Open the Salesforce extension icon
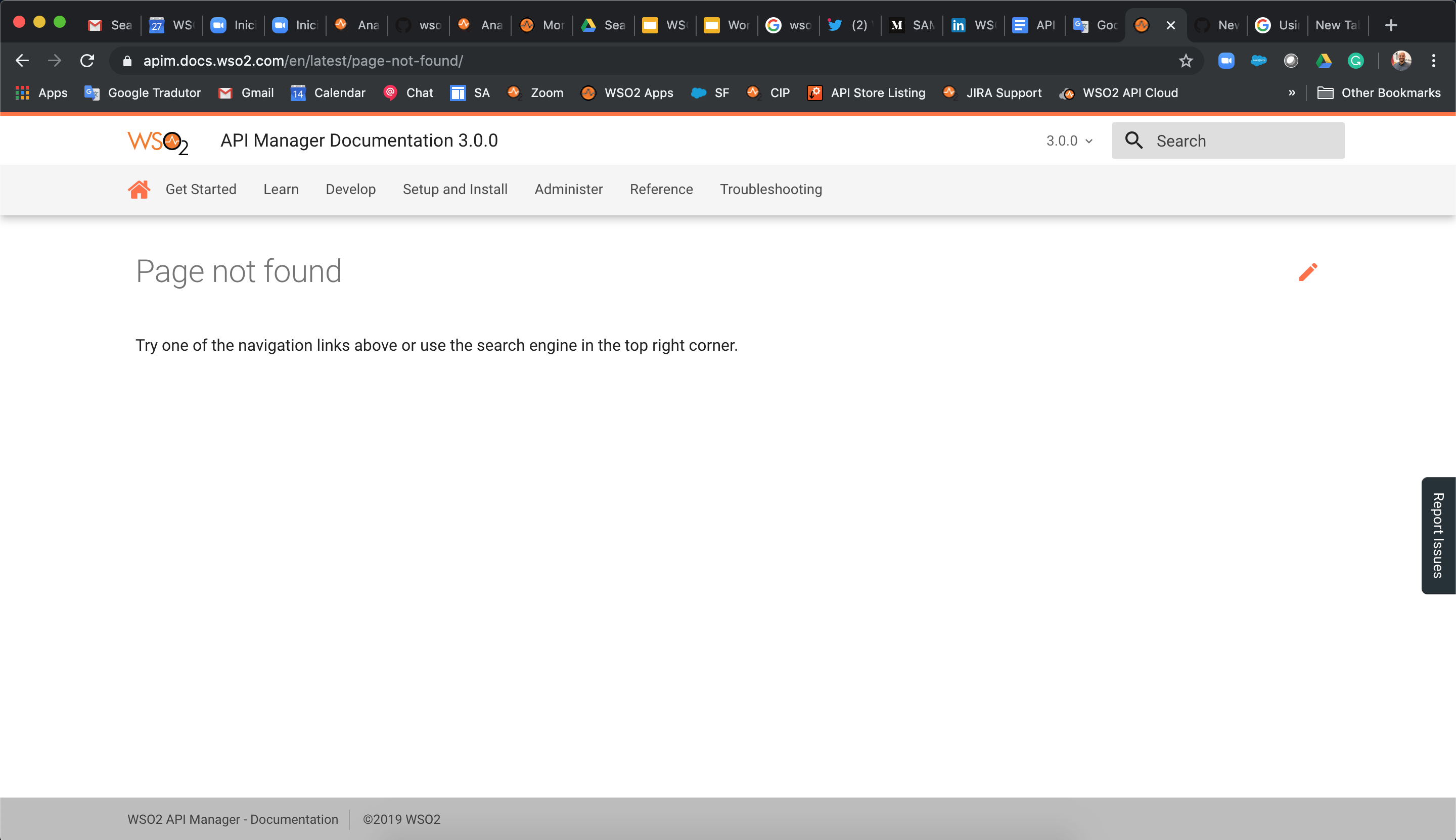 pos(1259,61)
